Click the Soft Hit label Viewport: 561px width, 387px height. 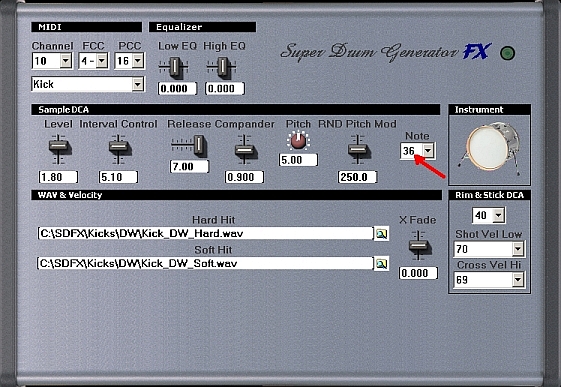(x=213, y=250)
